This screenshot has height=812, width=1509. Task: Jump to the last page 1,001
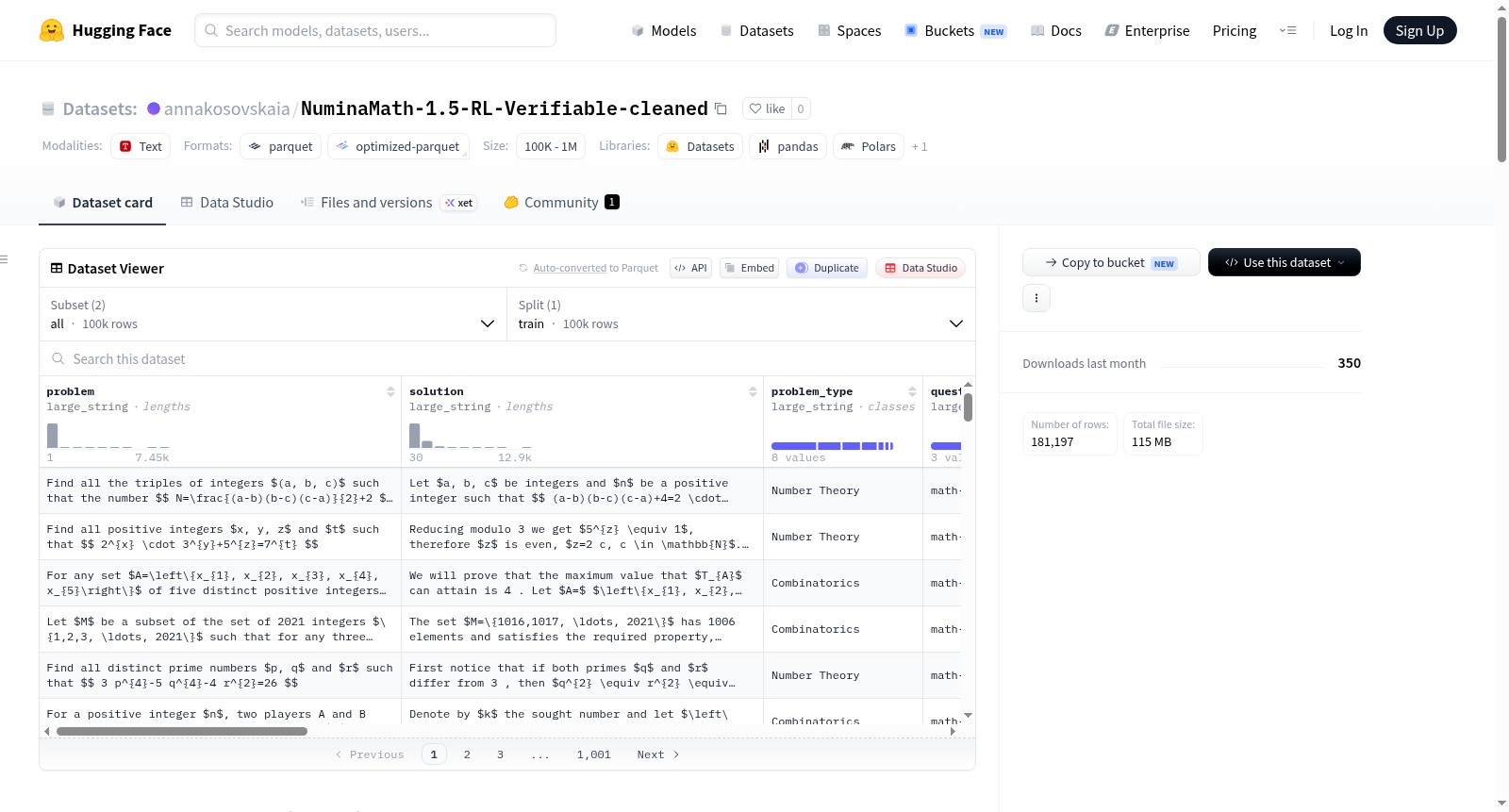(x=594, y=754)
